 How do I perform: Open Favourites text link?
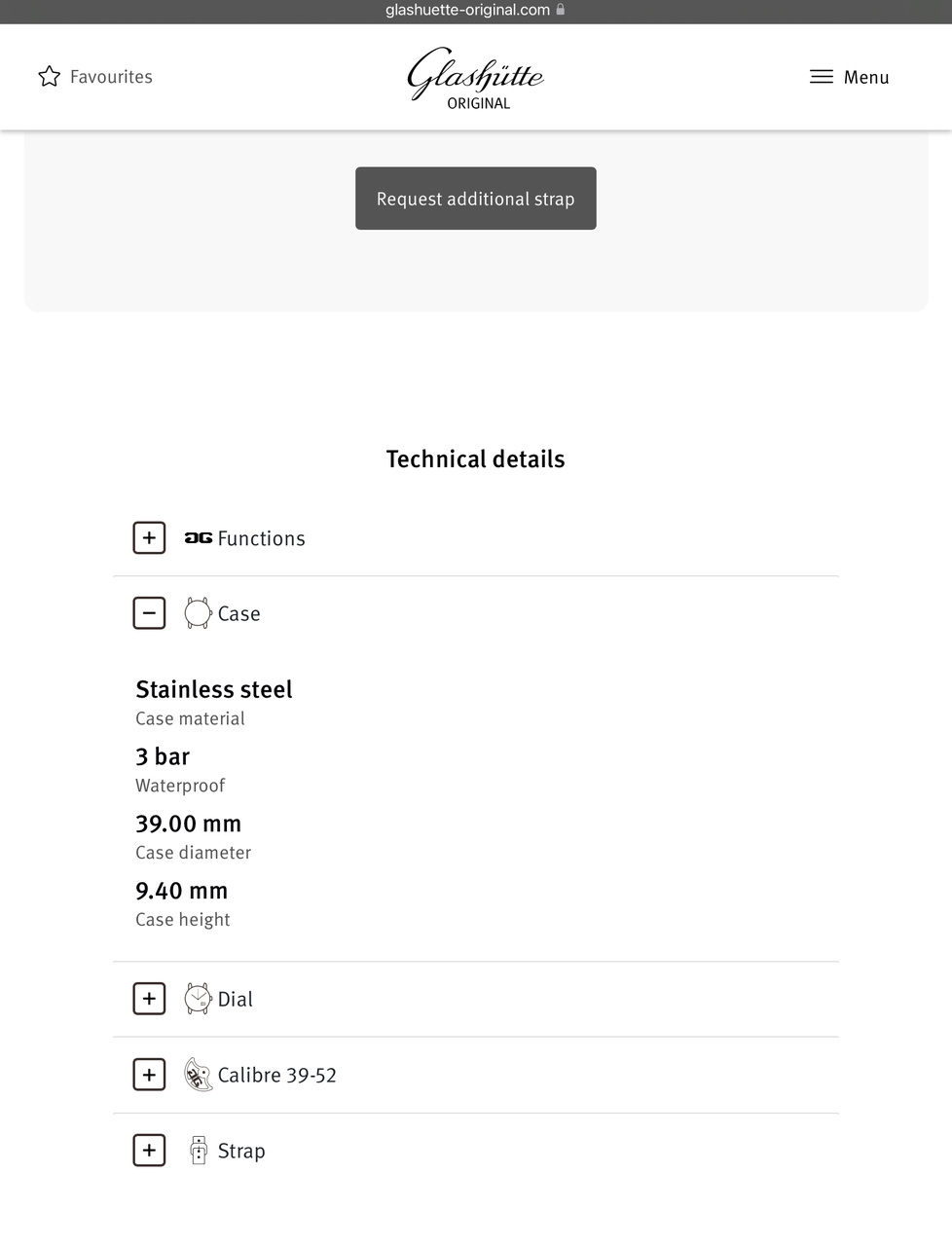(111, 77)
